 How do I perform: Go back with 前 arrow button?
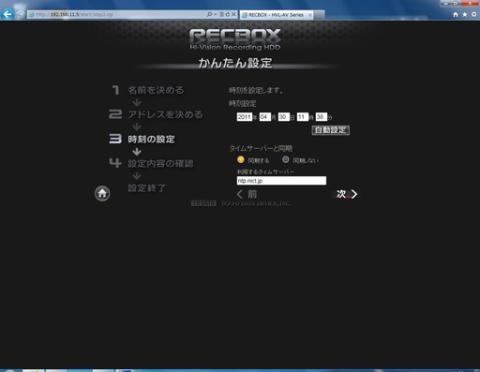[247, 194]
